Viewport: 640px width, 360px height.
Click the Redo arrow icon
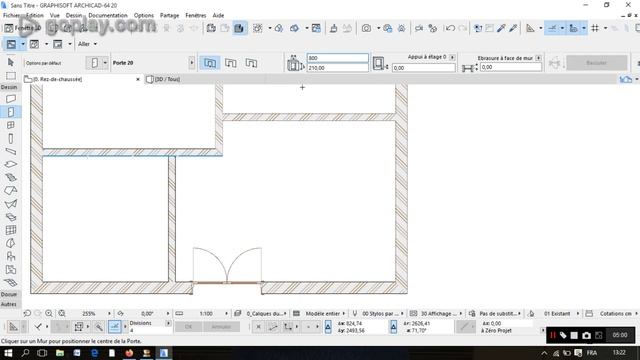(x=462, y=28)
